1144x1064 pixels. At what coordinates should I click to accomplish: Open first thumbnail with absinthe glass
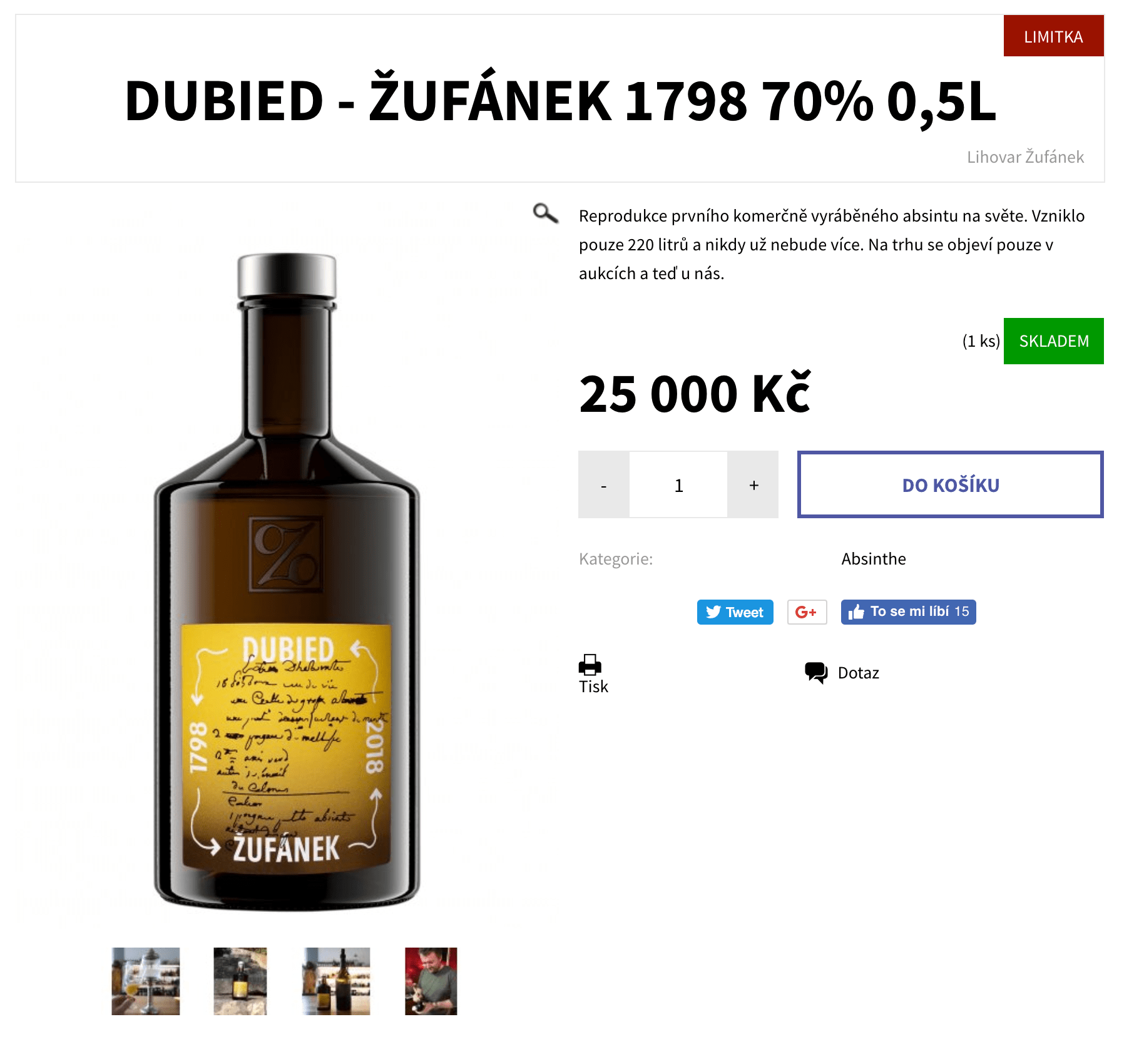[146, 981]
